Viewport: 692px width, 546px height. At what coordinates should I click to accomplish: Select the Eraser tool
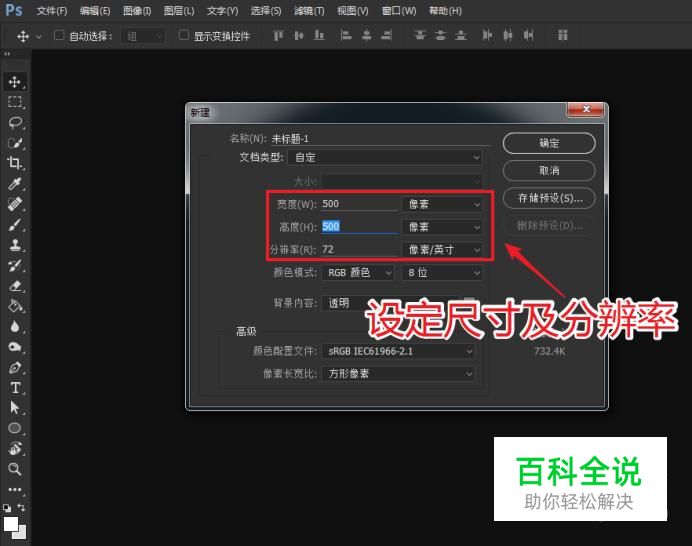click(x=15, y=286)
